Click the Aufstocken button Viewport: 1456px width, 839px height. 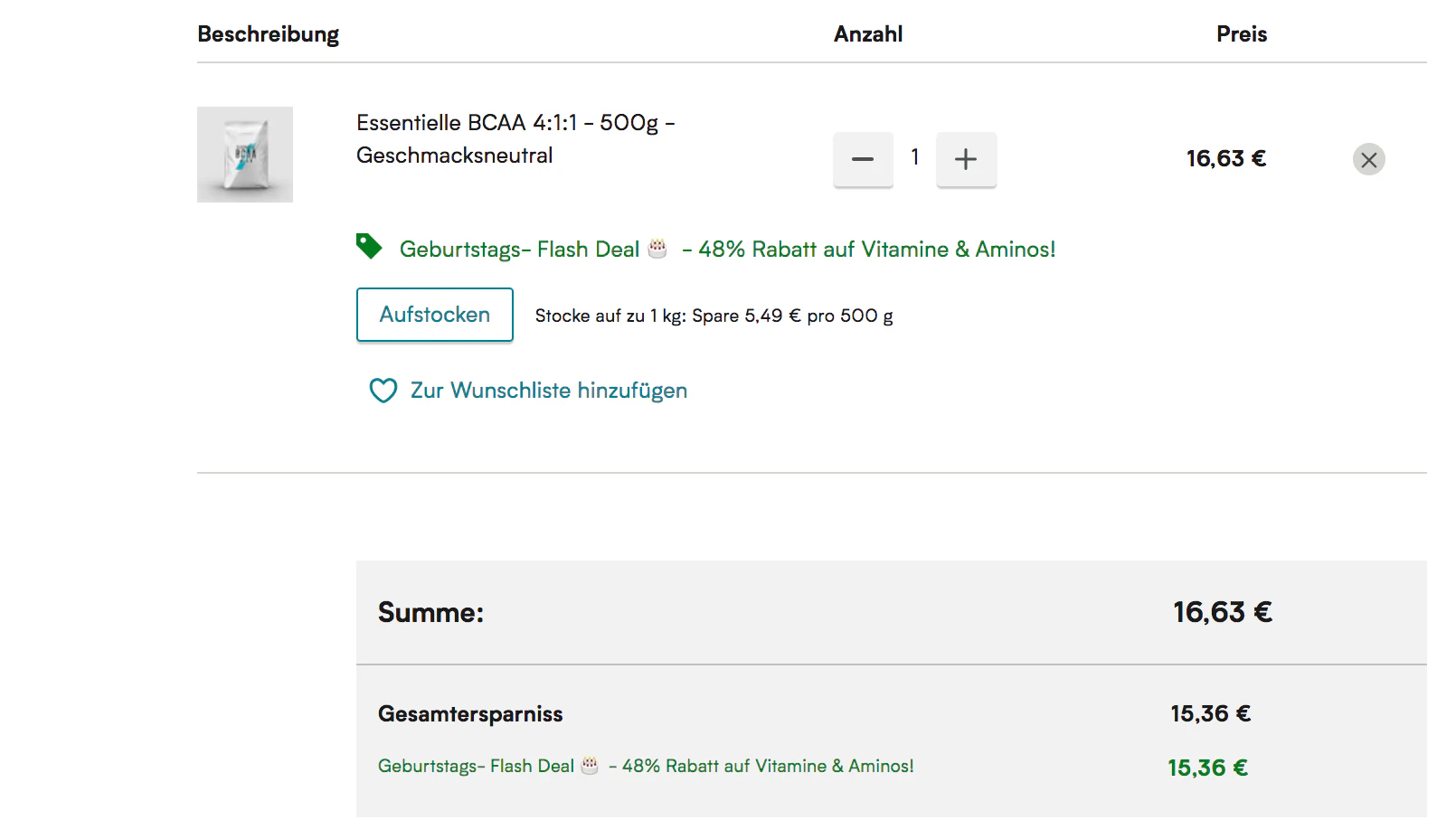pos(435,315)
